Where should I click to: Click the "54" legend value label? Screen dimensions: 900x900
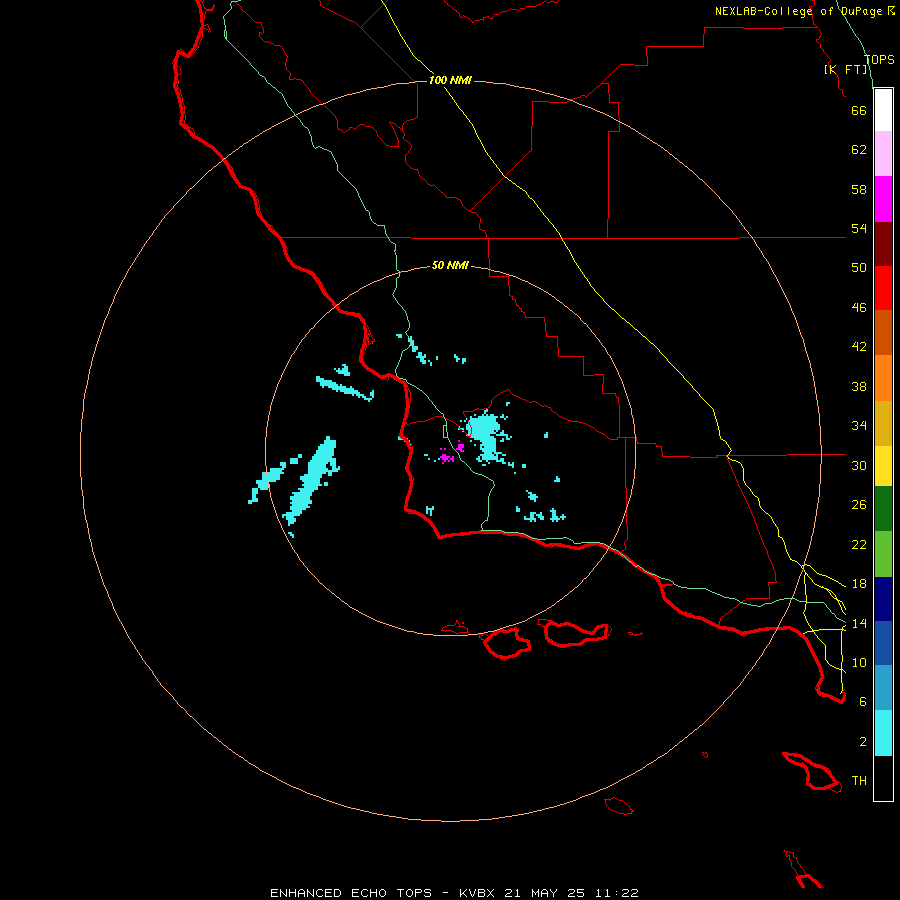859,228
